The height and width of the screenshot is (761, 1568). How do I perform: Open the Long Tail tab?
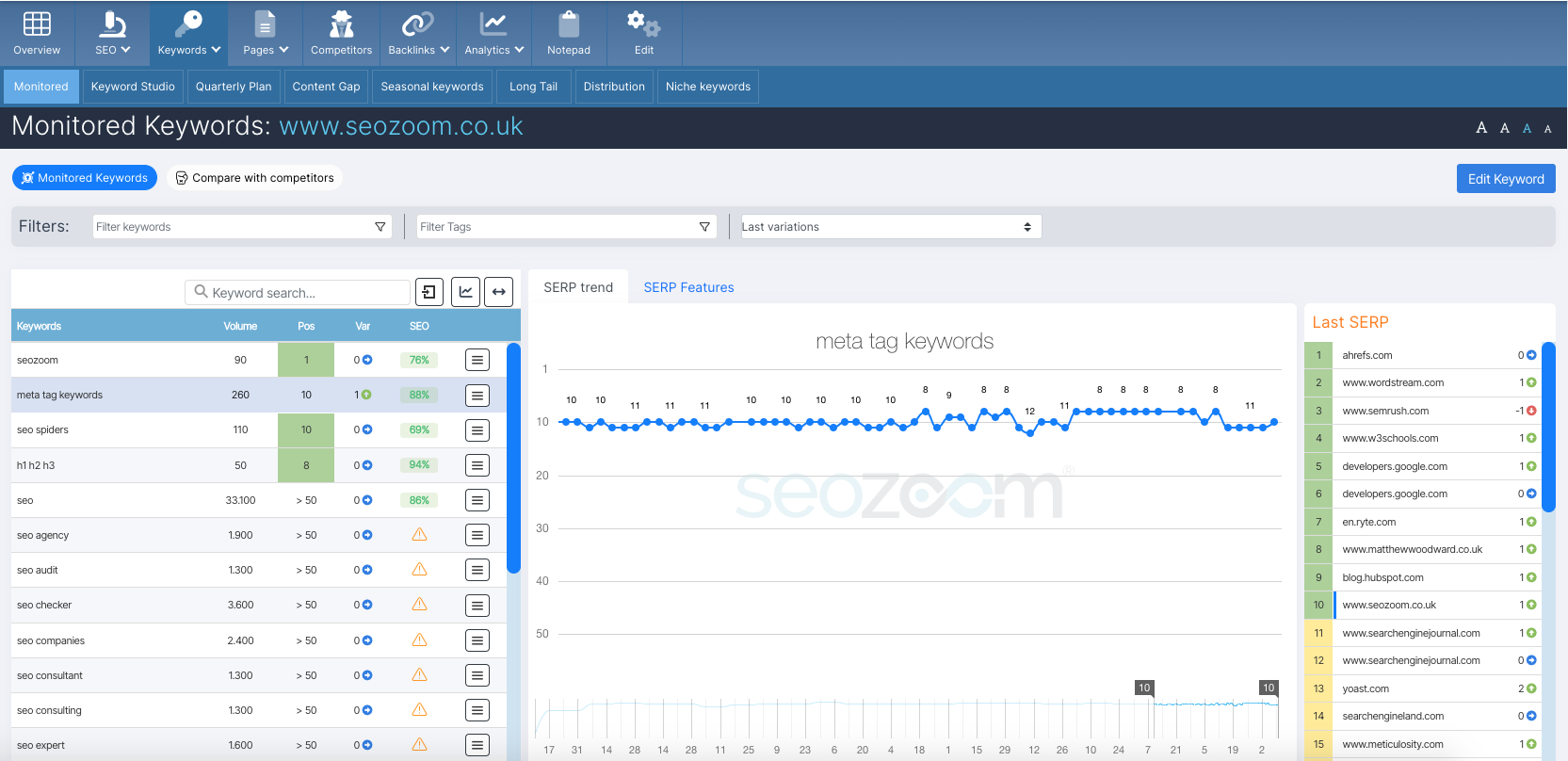click(x=533, y=87)
